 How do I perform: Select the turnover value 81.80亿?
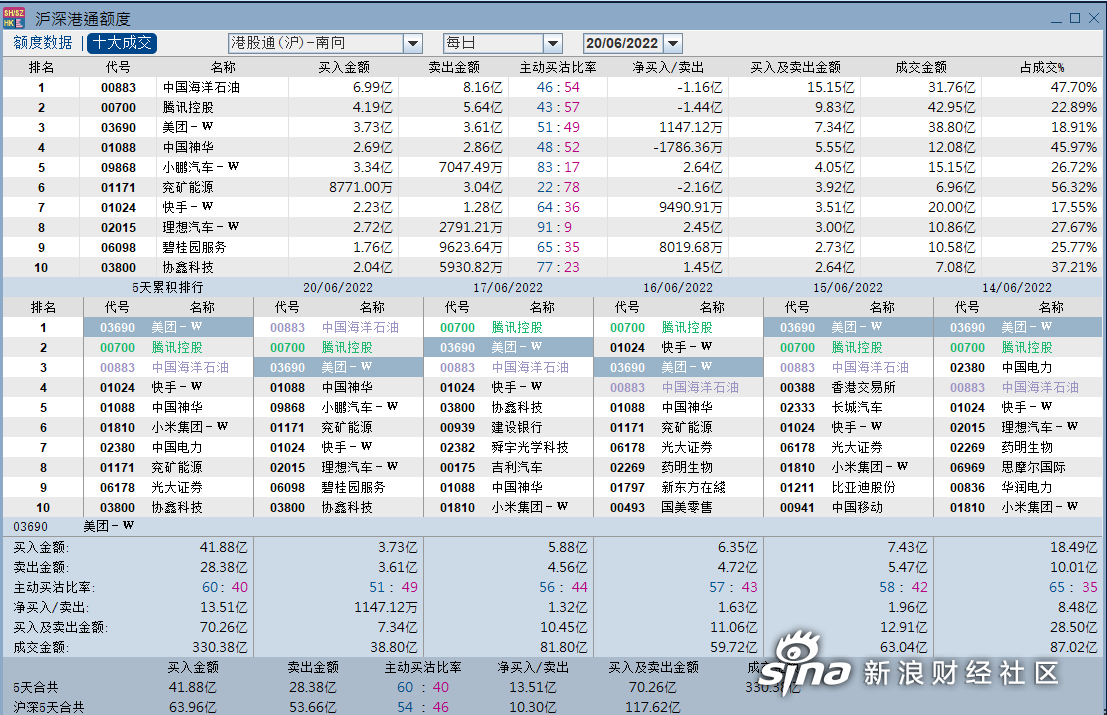coord(563,647)
